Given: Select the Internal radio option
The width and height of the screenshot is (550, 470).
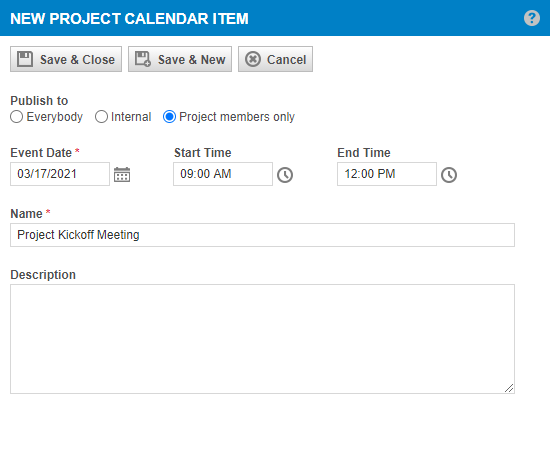Looking at the screenshot, I should pos(101,117).
